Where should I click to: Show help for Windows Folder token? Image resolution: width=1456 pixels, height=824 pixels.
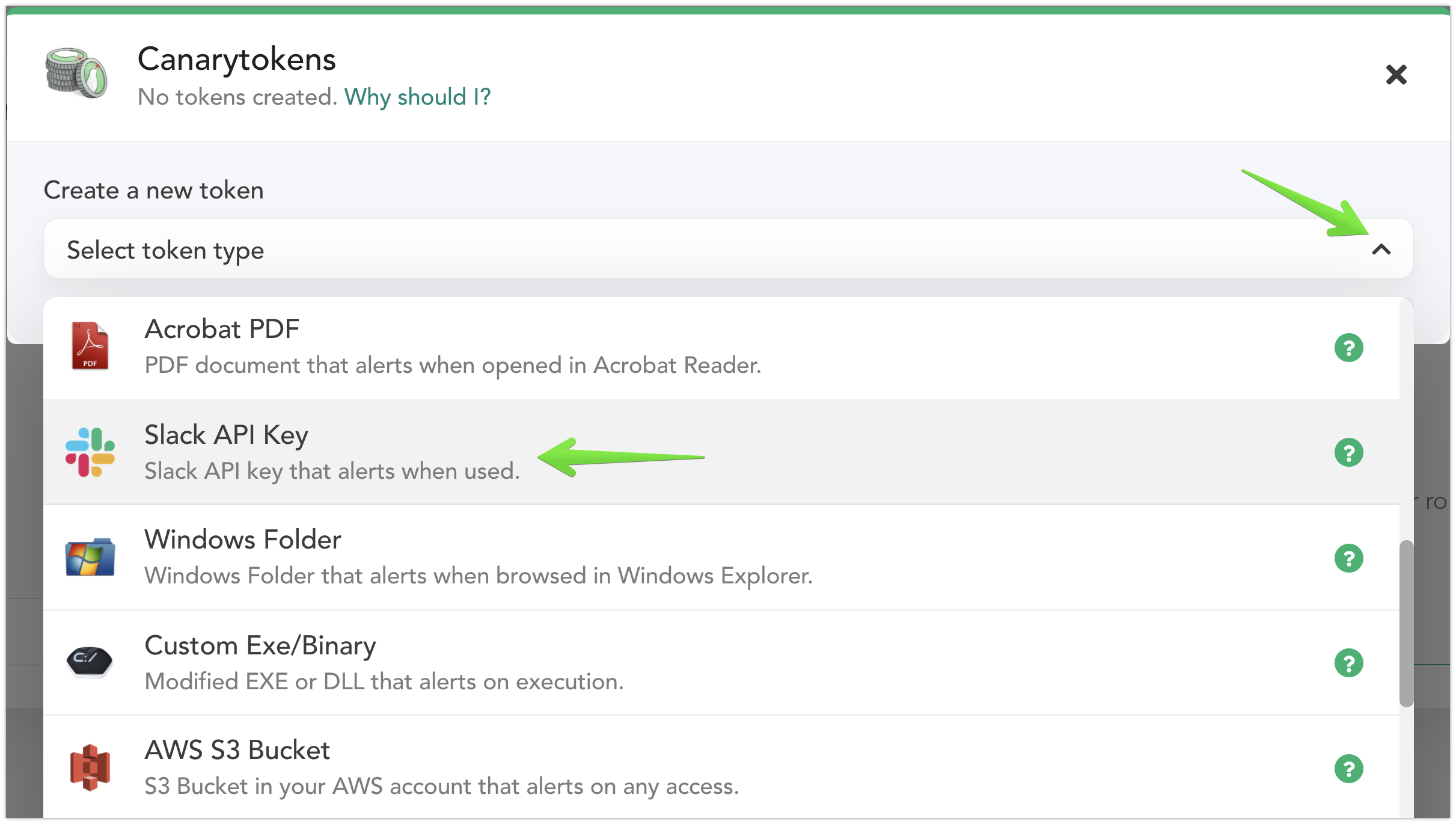tap(1348, 558)
